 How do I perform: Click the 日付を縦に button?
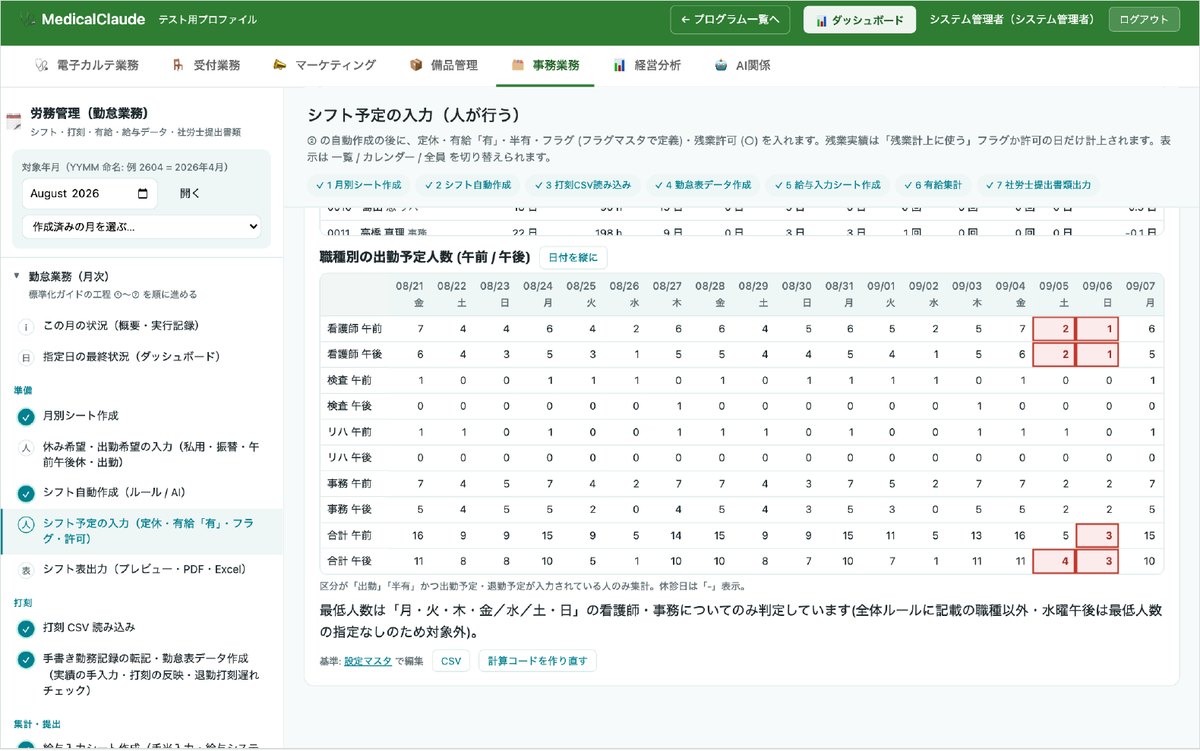tap(573, 258)
